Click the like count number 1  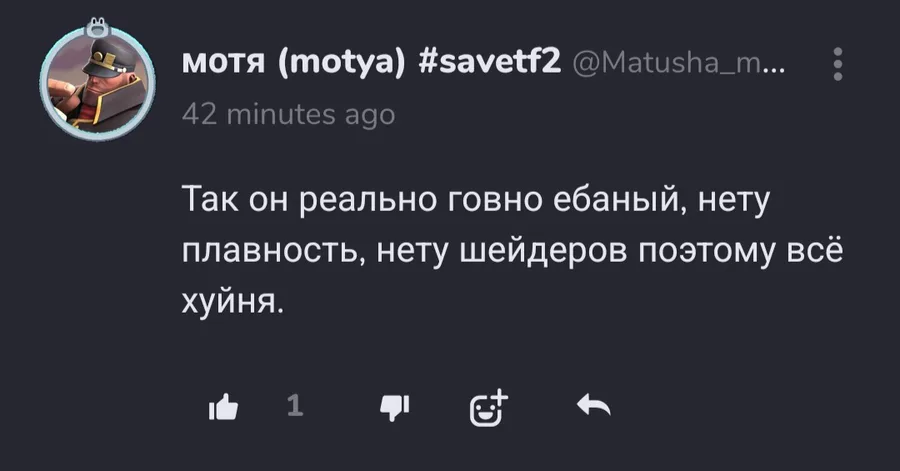(x=294, y=405)
